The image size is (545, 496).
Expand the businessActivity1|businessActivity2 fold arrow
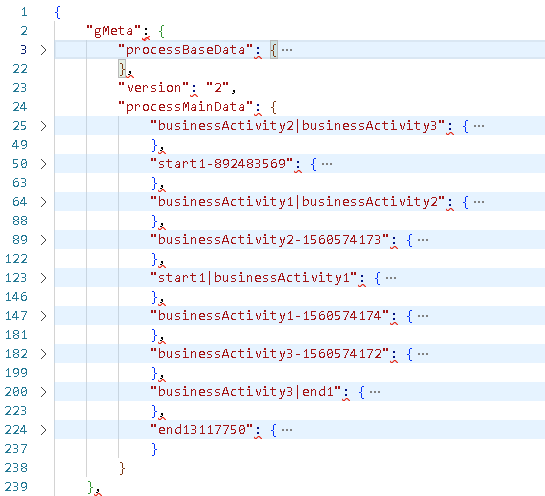tap(43, 202)
